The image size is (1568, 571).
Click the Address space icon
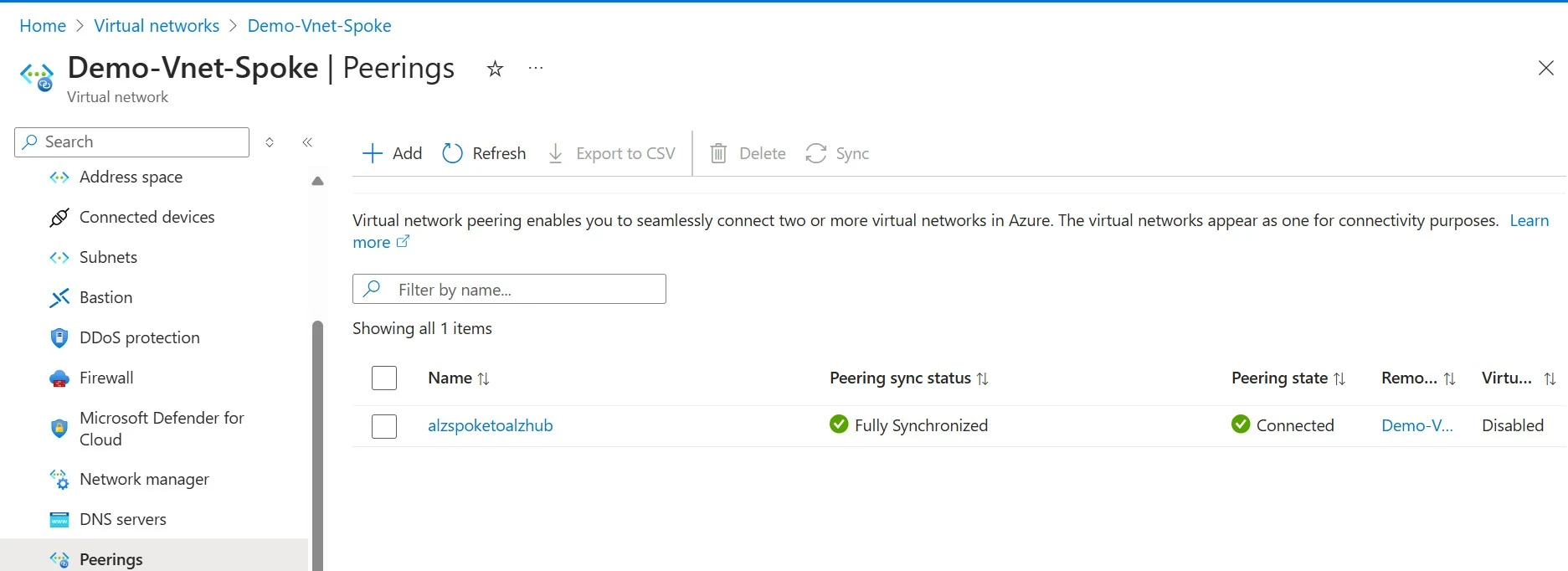tap(59, 177)
